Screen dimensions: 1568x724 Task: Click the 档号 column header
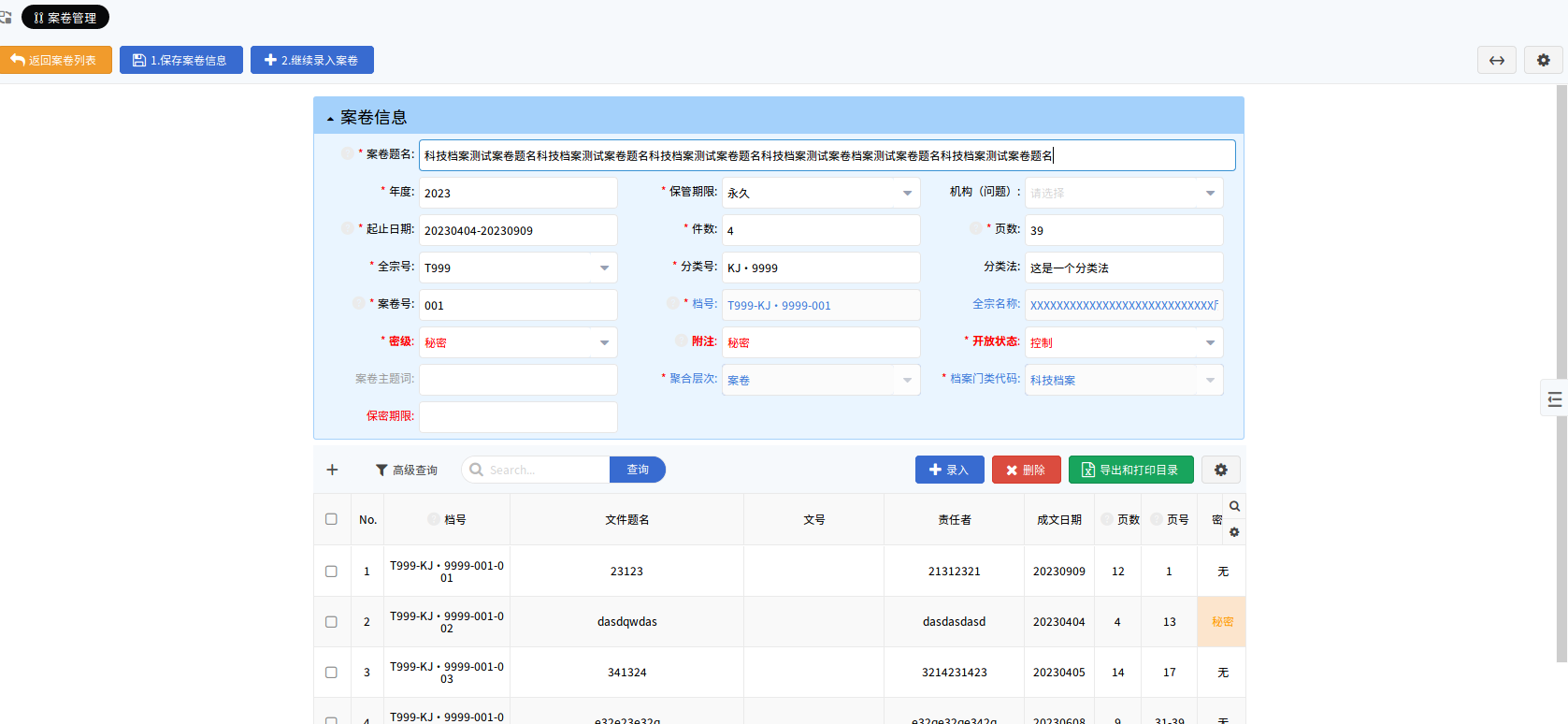point(447,519)
